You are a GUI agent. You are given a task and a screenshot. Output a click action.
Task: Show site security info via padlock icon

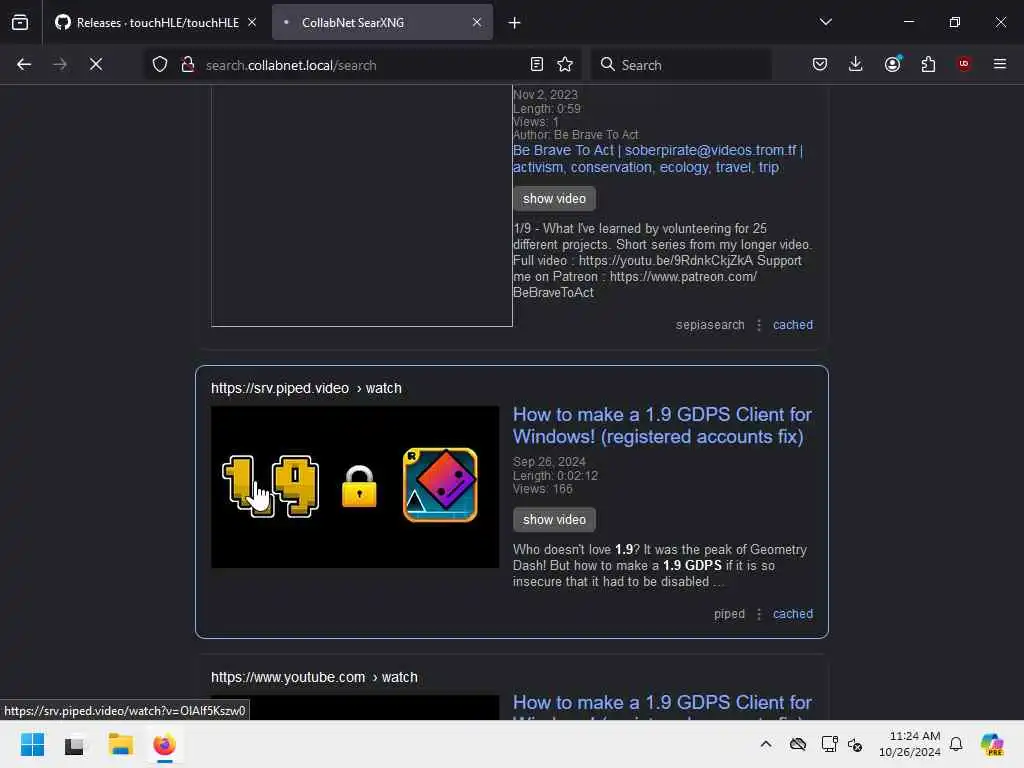188,64
